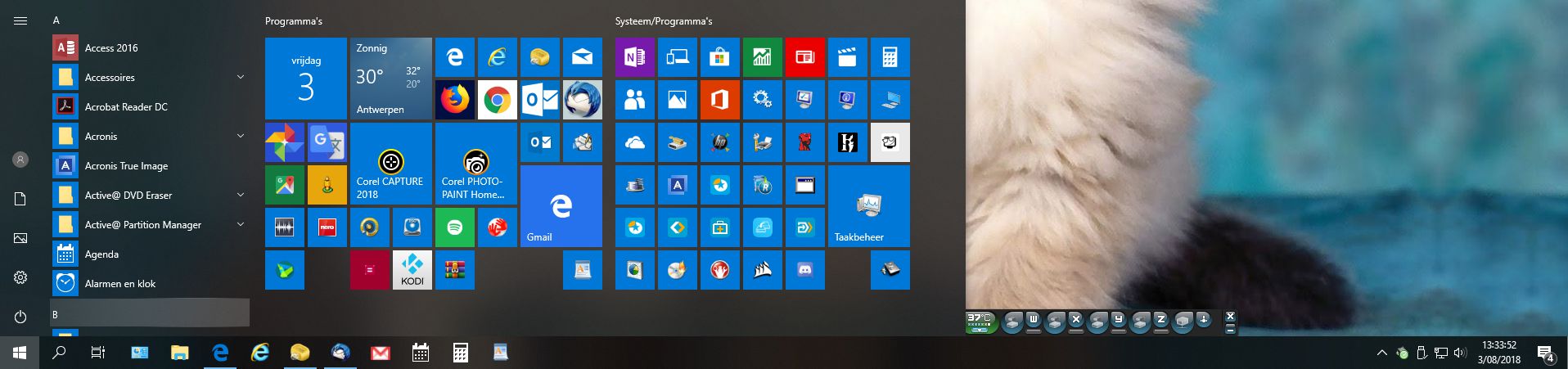Open the OneNote tile
The width and height of the screenshot is (1568, 369).
pyautogui.click(x=635, y=57)
